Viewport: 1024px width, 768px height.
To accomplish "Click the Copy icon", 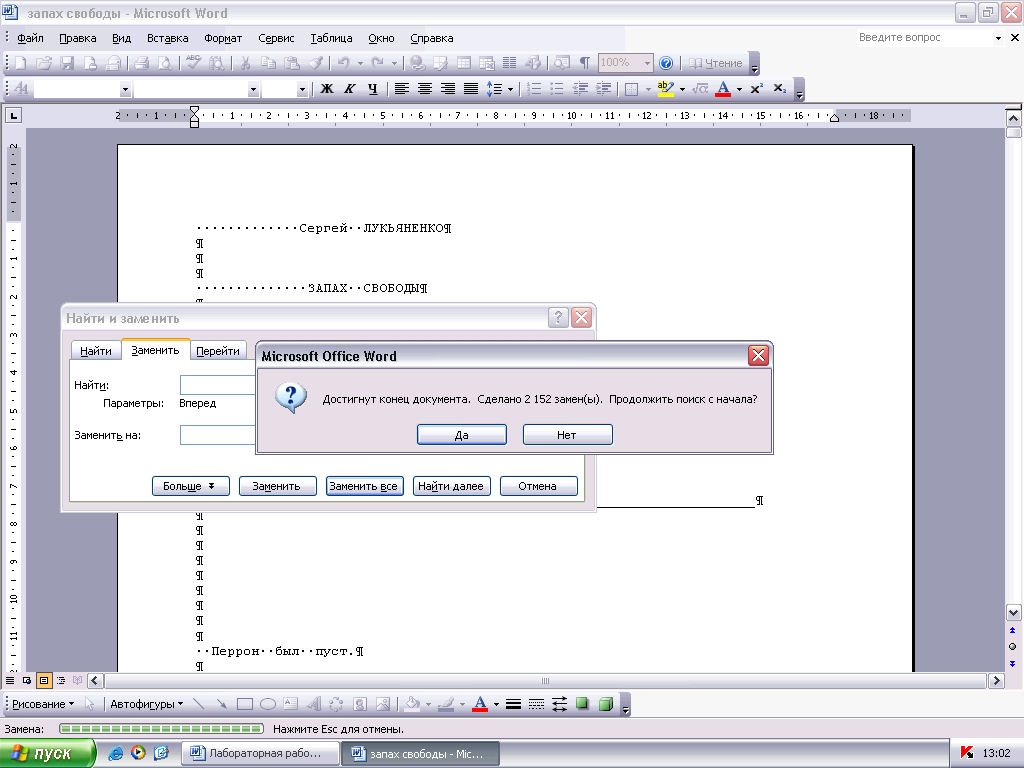I will pyautogui.click(x=268, y=63).
